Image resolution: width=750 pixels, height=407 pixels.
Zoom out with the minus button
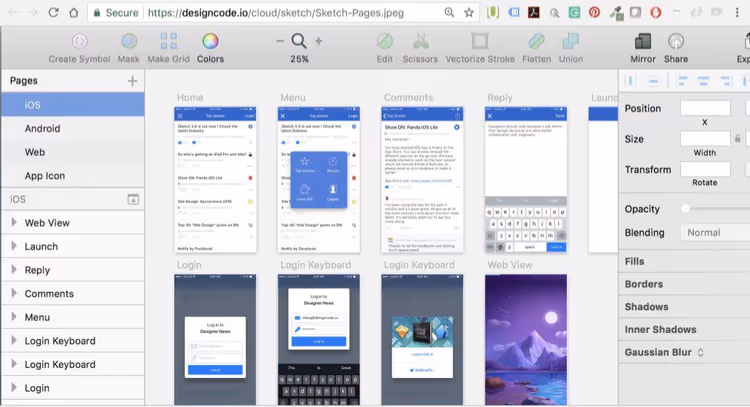tap(280, 41)
